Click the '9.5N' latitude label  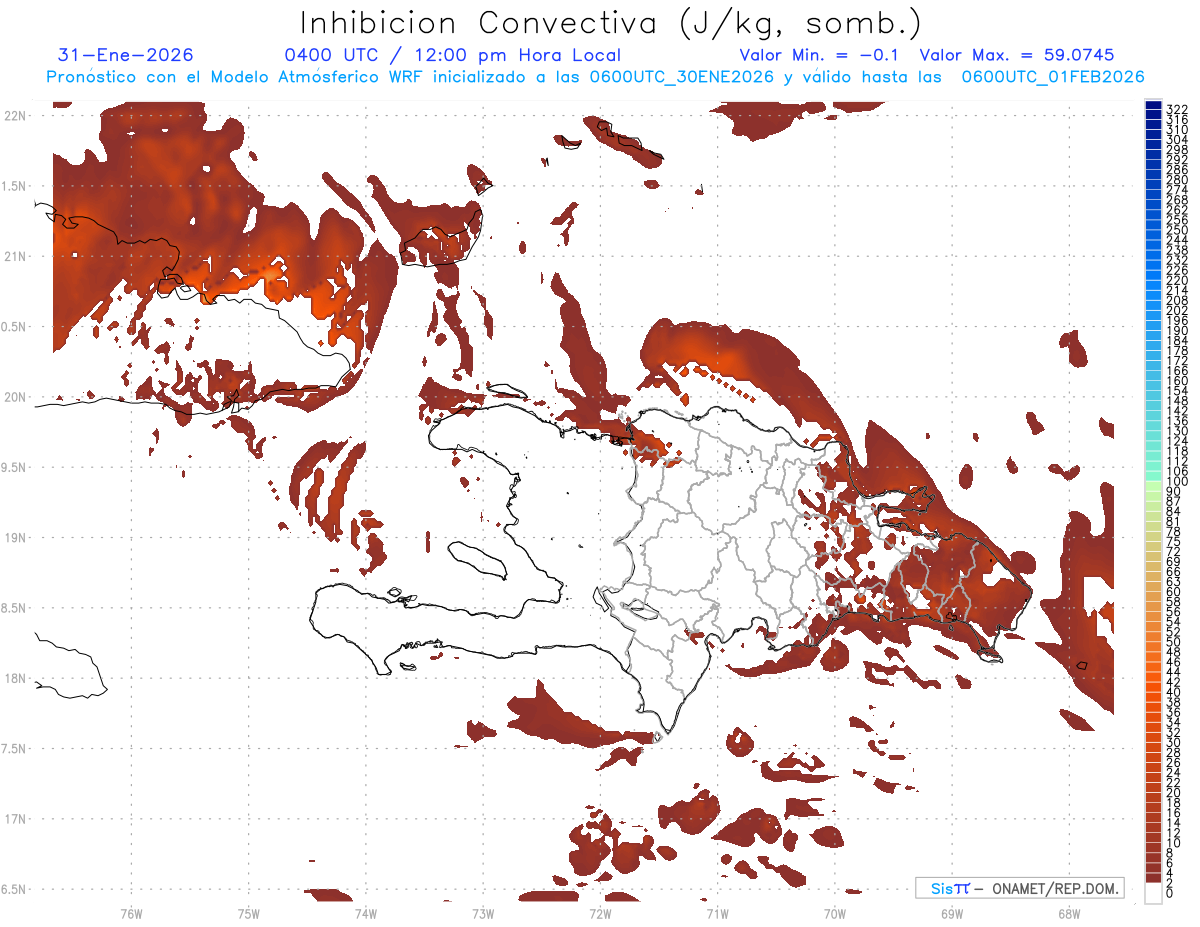[x=15, y=467]
